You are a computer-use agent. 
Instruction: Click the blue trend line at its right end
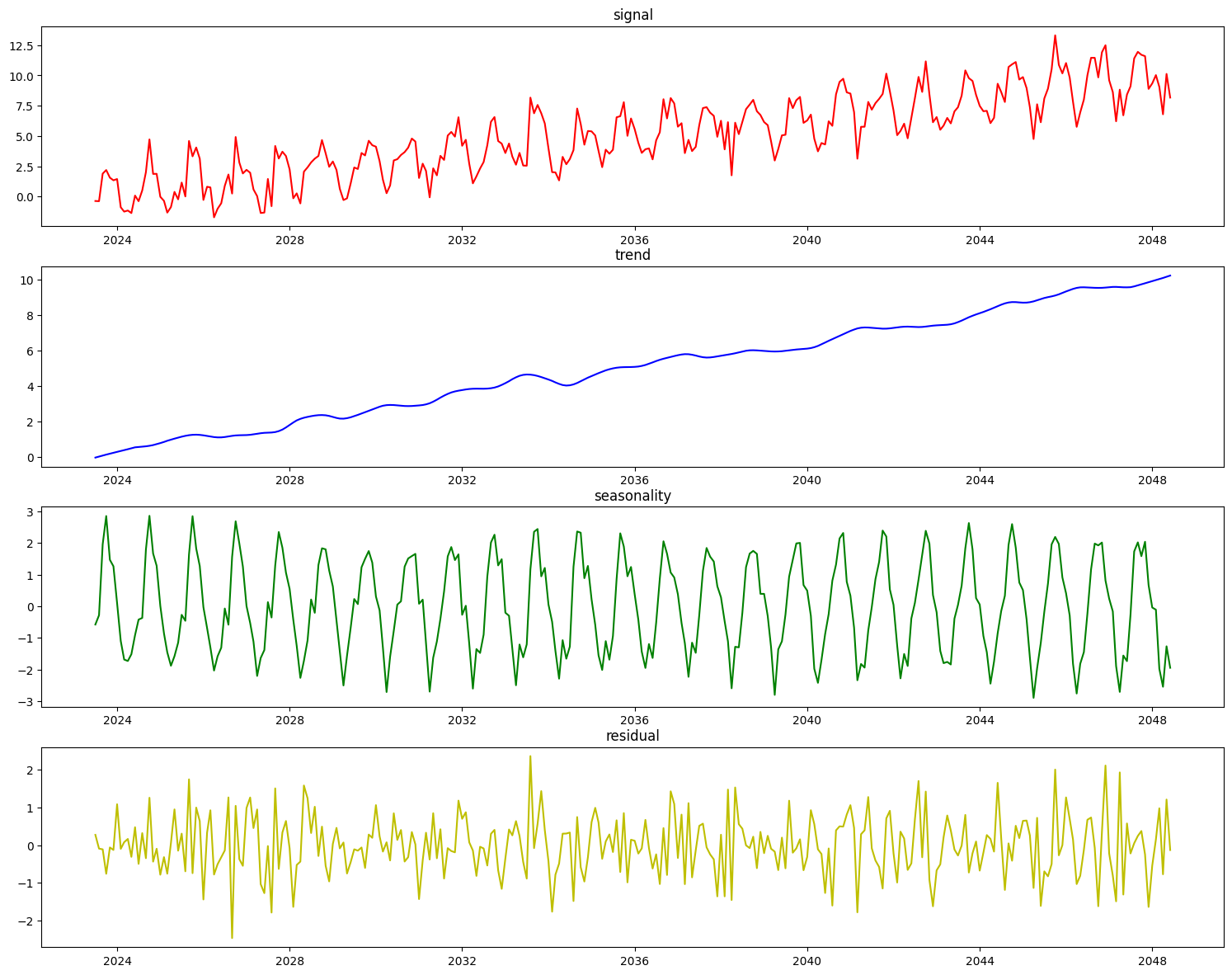[1169, 276]
